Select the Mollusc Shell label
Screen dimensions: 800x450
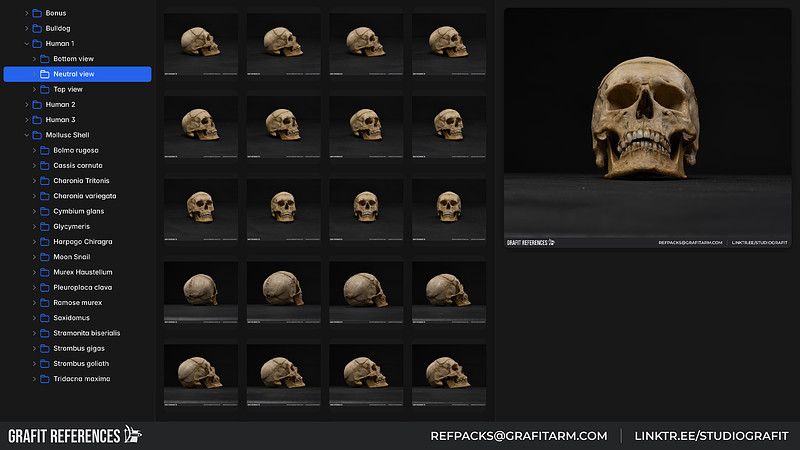67,135
